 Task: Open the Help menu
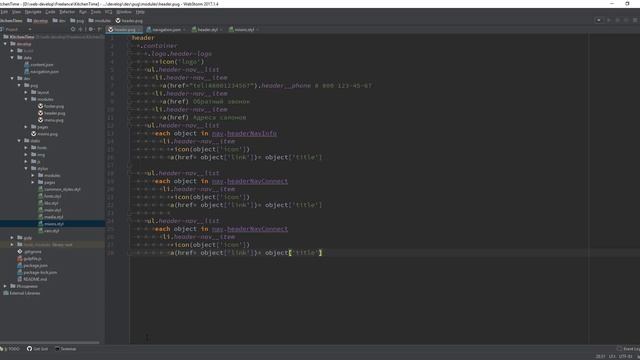pos(140,12)
